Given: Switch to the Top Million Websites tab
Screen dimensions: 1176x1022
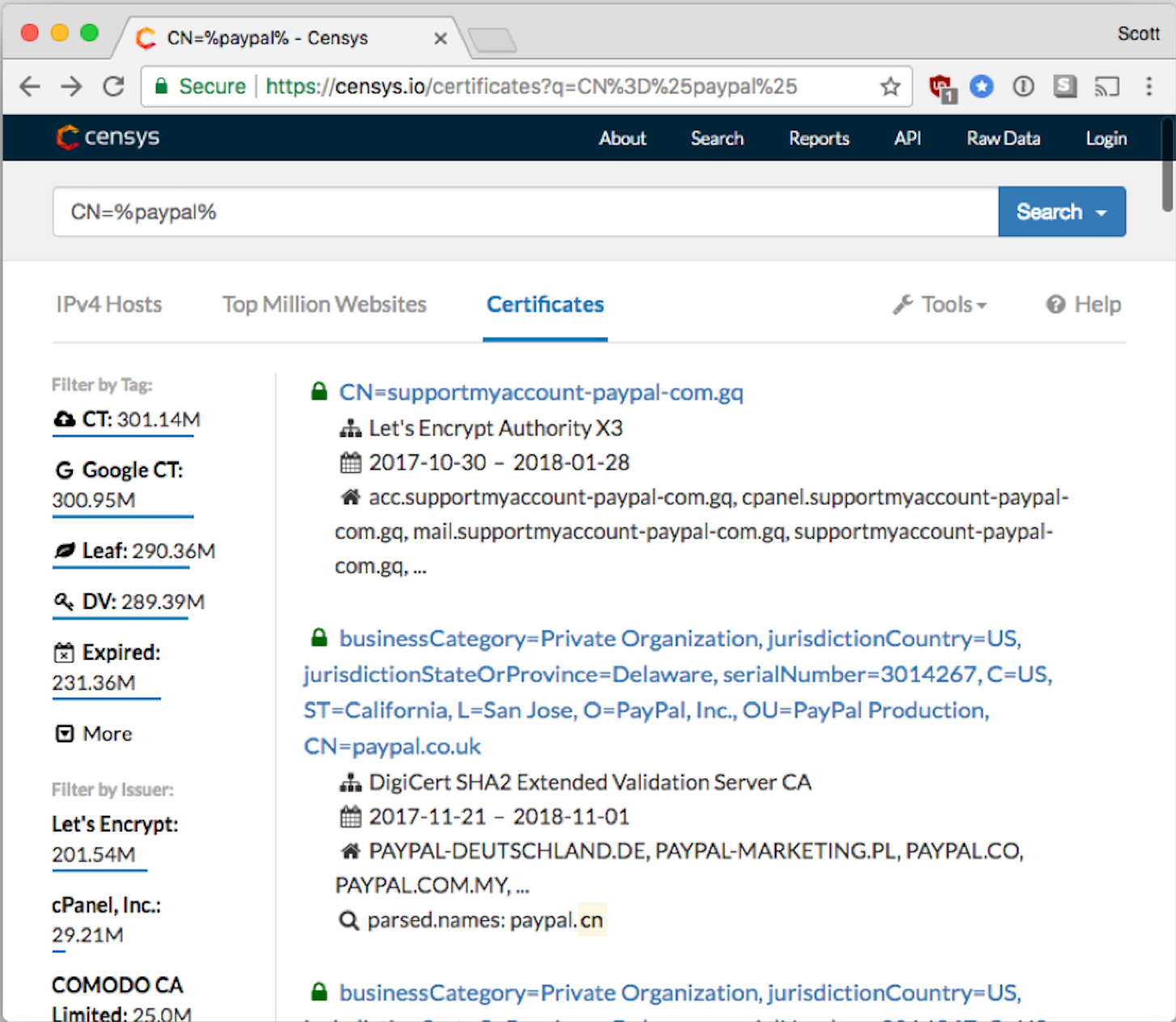Looking at the screenshot, I should 324,305.
